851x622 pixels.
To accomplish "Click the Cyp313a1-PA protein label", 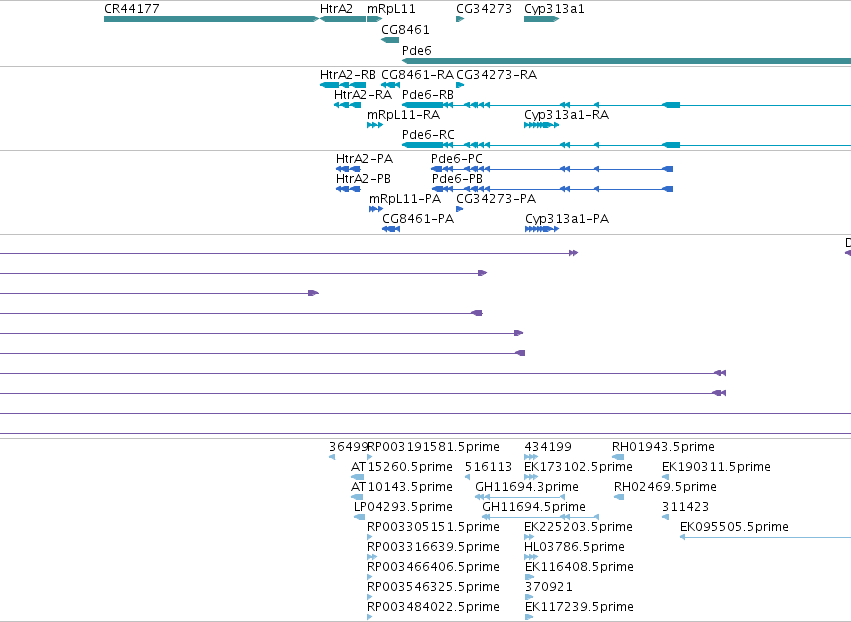I will [567, 219].
